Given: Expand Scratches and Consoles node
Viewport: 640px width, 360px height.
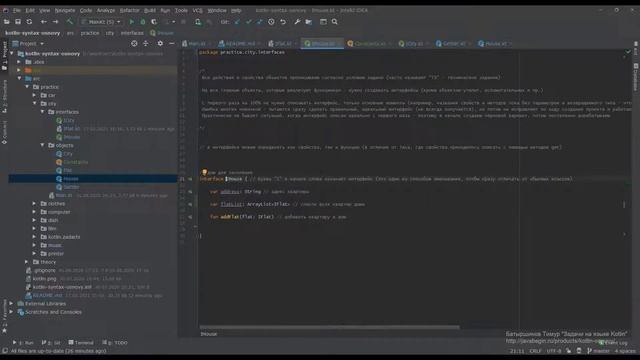Looking at the screenshot, I should click(11, 312).
